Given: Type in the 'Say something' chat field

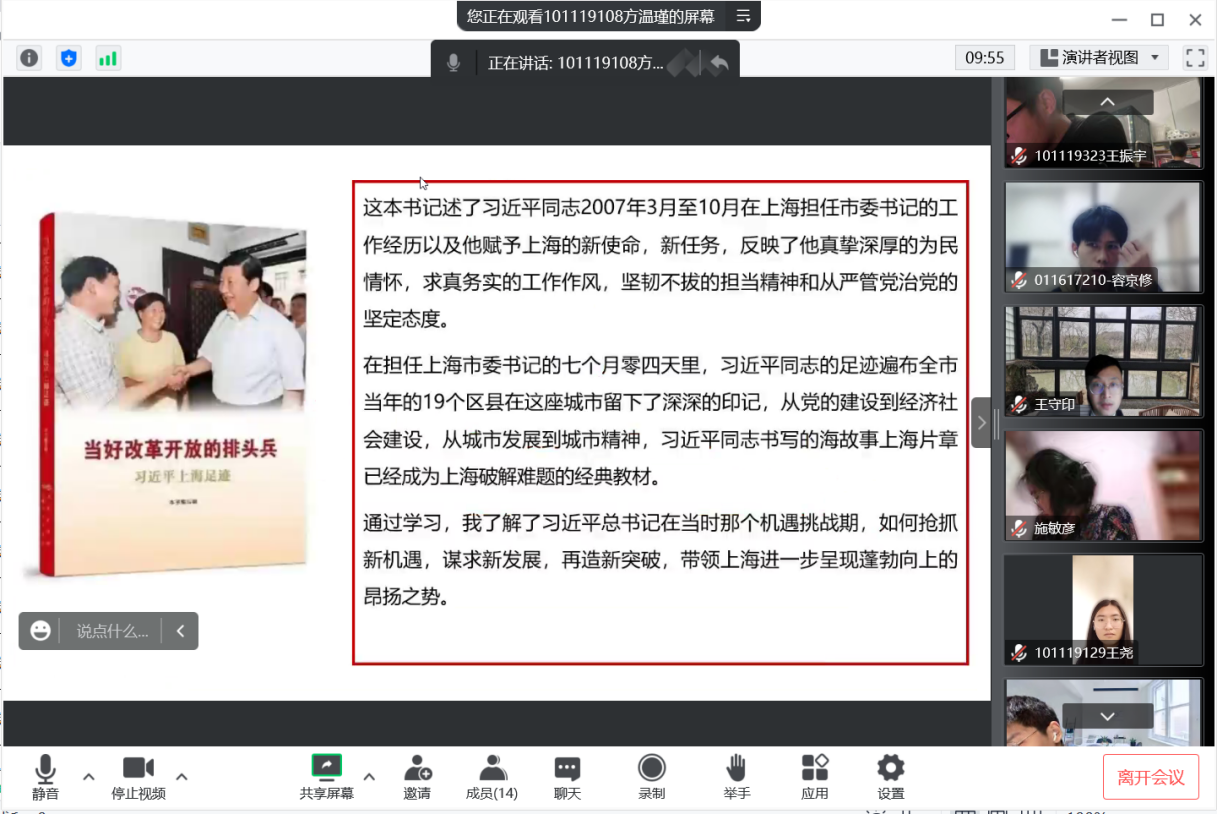Looking at the screenshot, I should (x=112, y=631).
